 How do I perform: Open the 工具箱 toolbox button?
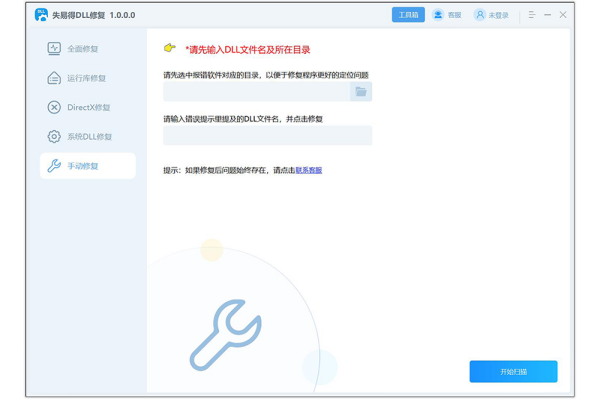point(408,15)
